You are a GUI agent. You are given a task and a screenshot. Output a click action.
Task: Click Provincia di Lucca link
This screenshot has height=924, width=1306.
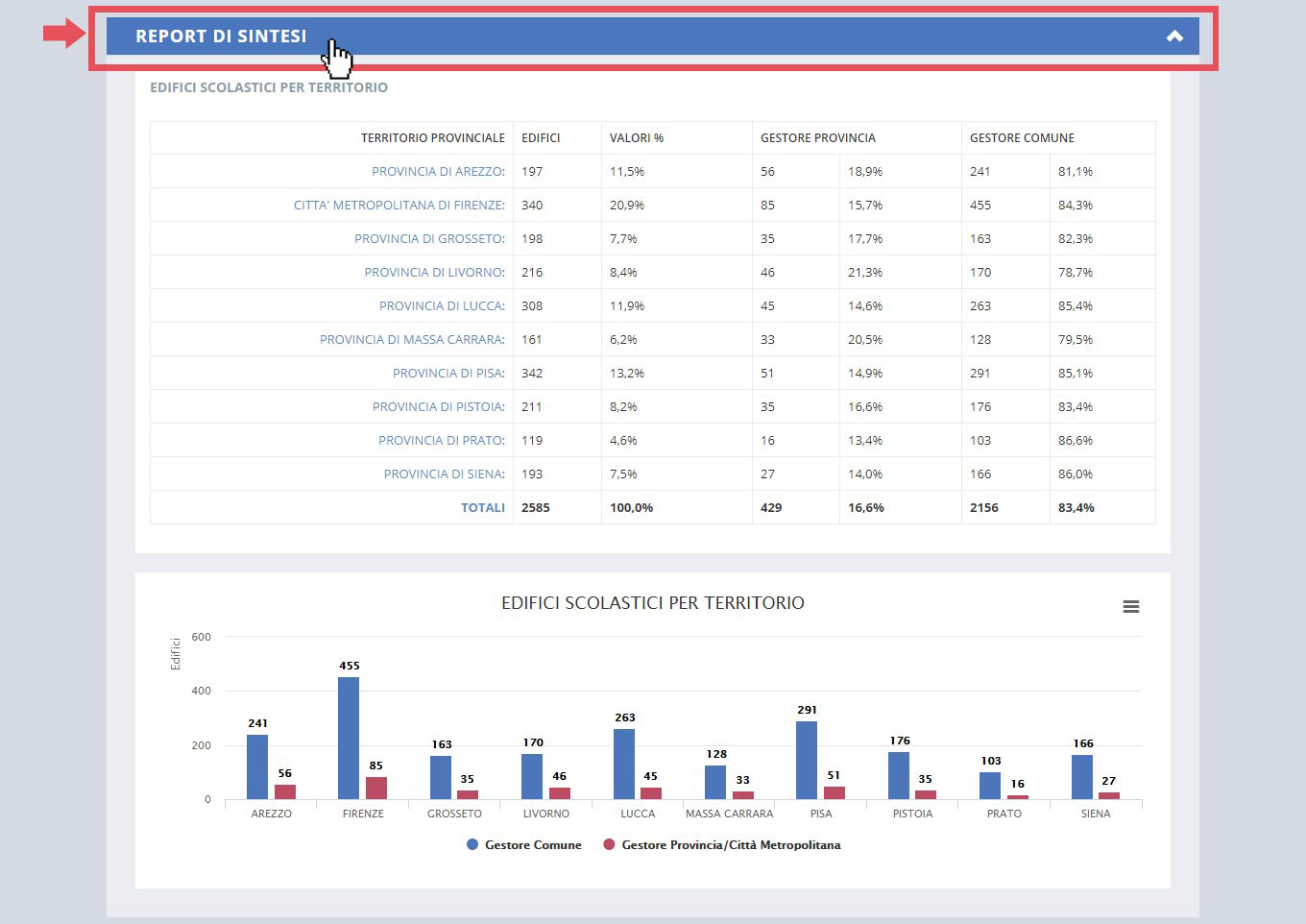(442, 306)
